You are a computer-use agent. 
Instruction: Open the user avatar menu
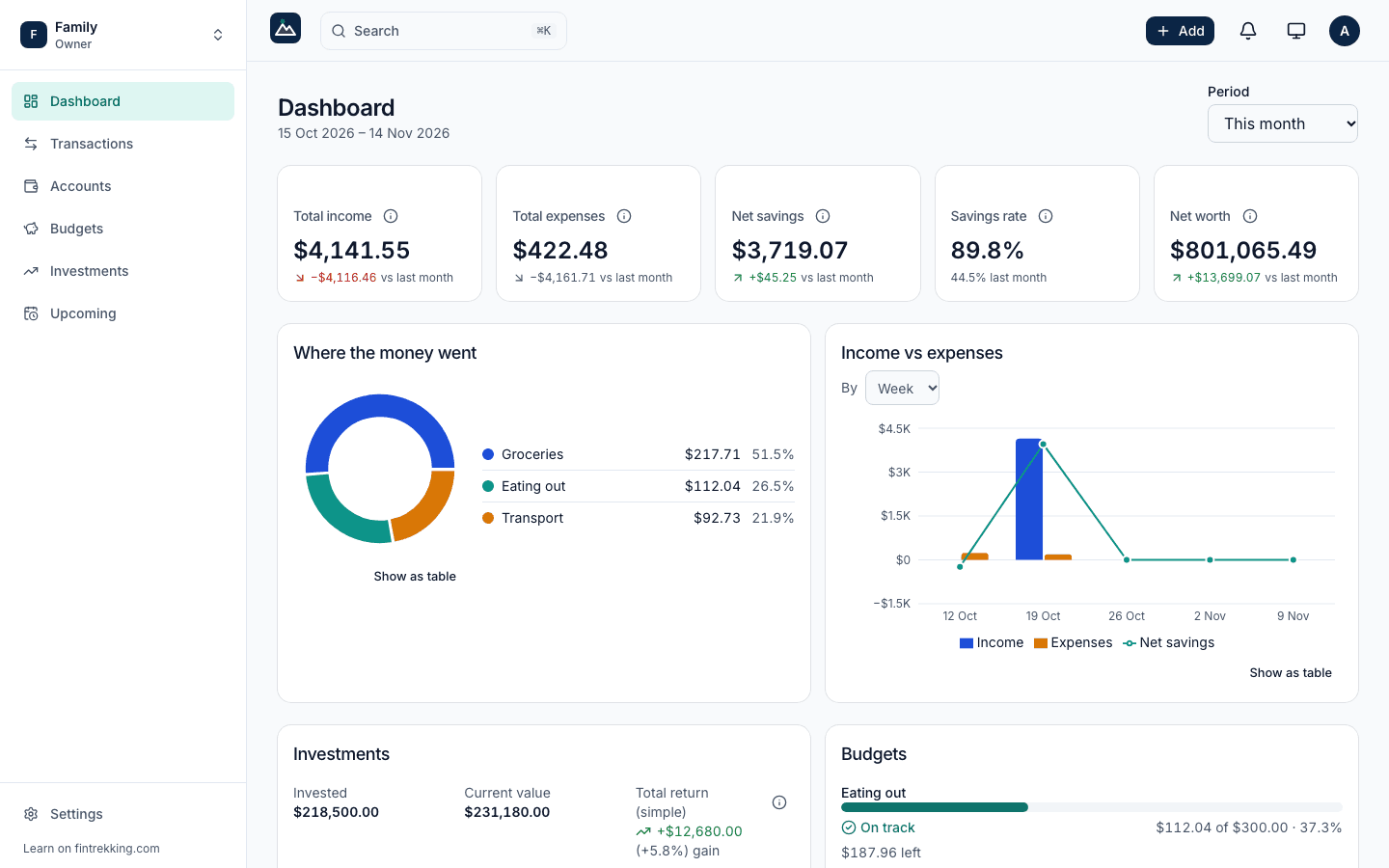click(1345, 31)
